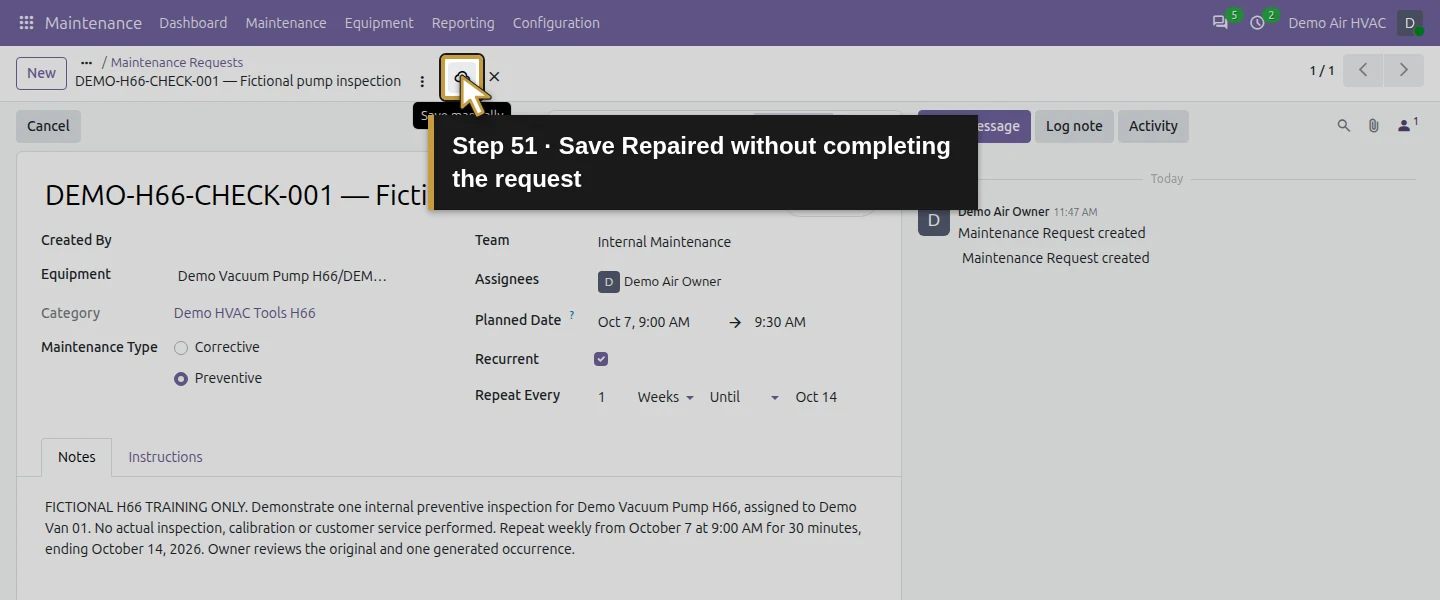The image size is (1440, 600).
Task: Go to the previous record arrow
Action: click(x=1363, y=70)
